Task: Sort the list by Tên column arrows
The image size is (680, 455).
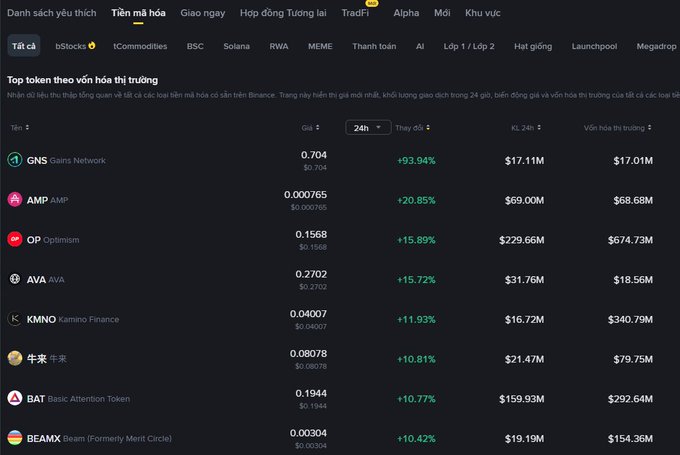Action: click(x=27, y=128)
